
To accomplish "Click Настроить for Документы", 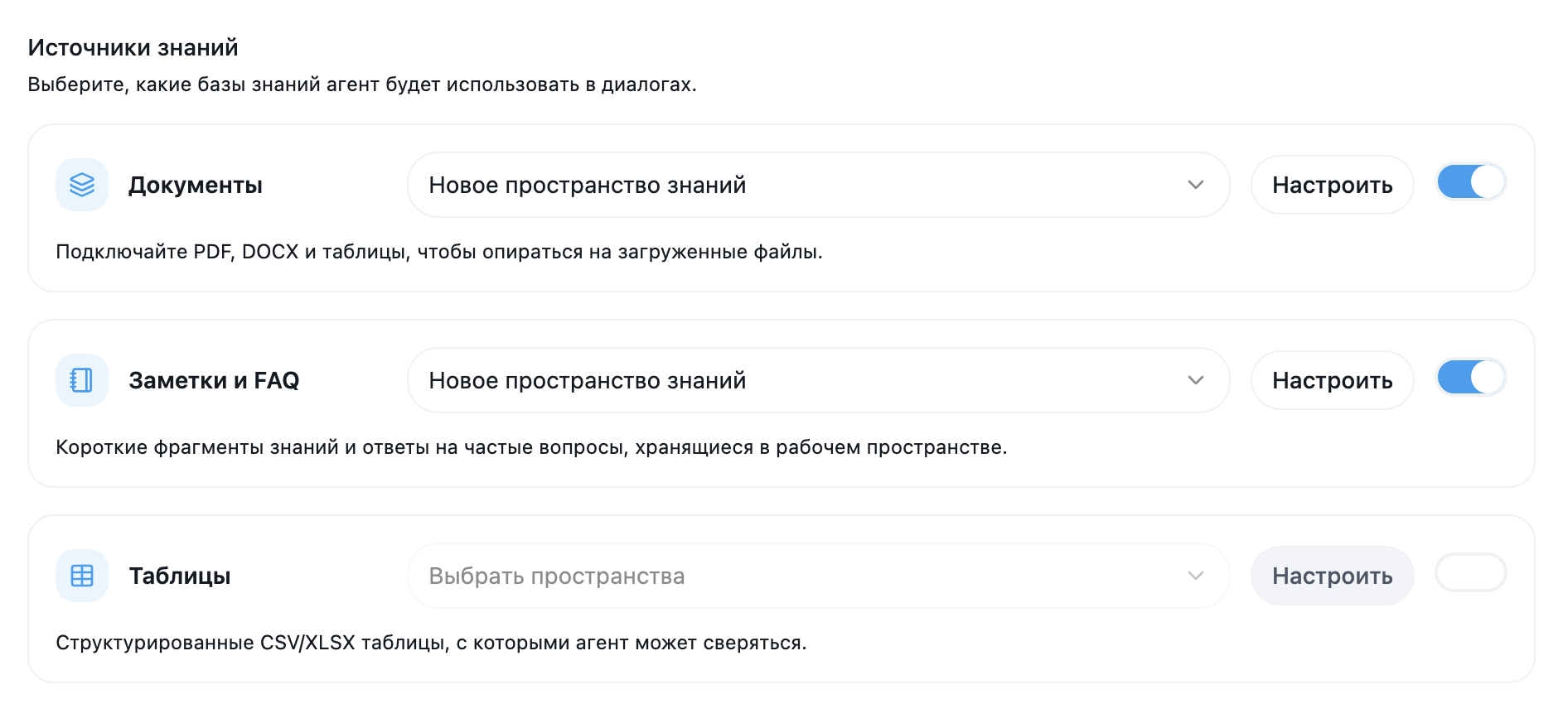I will point(1332,185).
